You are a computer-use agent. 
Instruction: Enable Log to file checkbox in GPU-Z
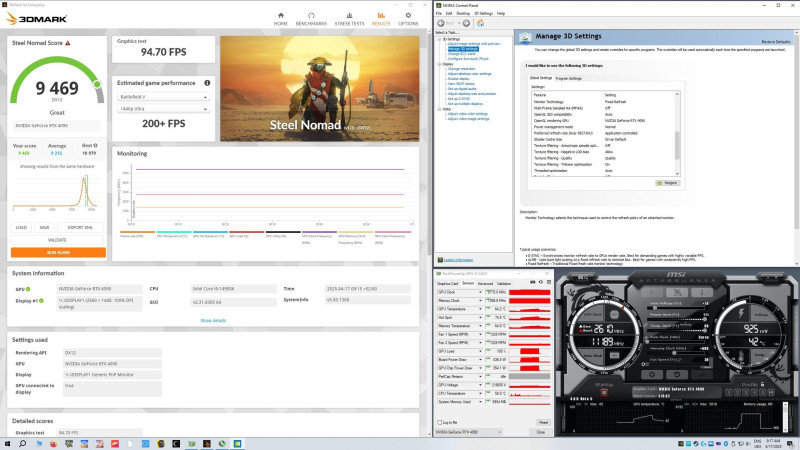439,422
